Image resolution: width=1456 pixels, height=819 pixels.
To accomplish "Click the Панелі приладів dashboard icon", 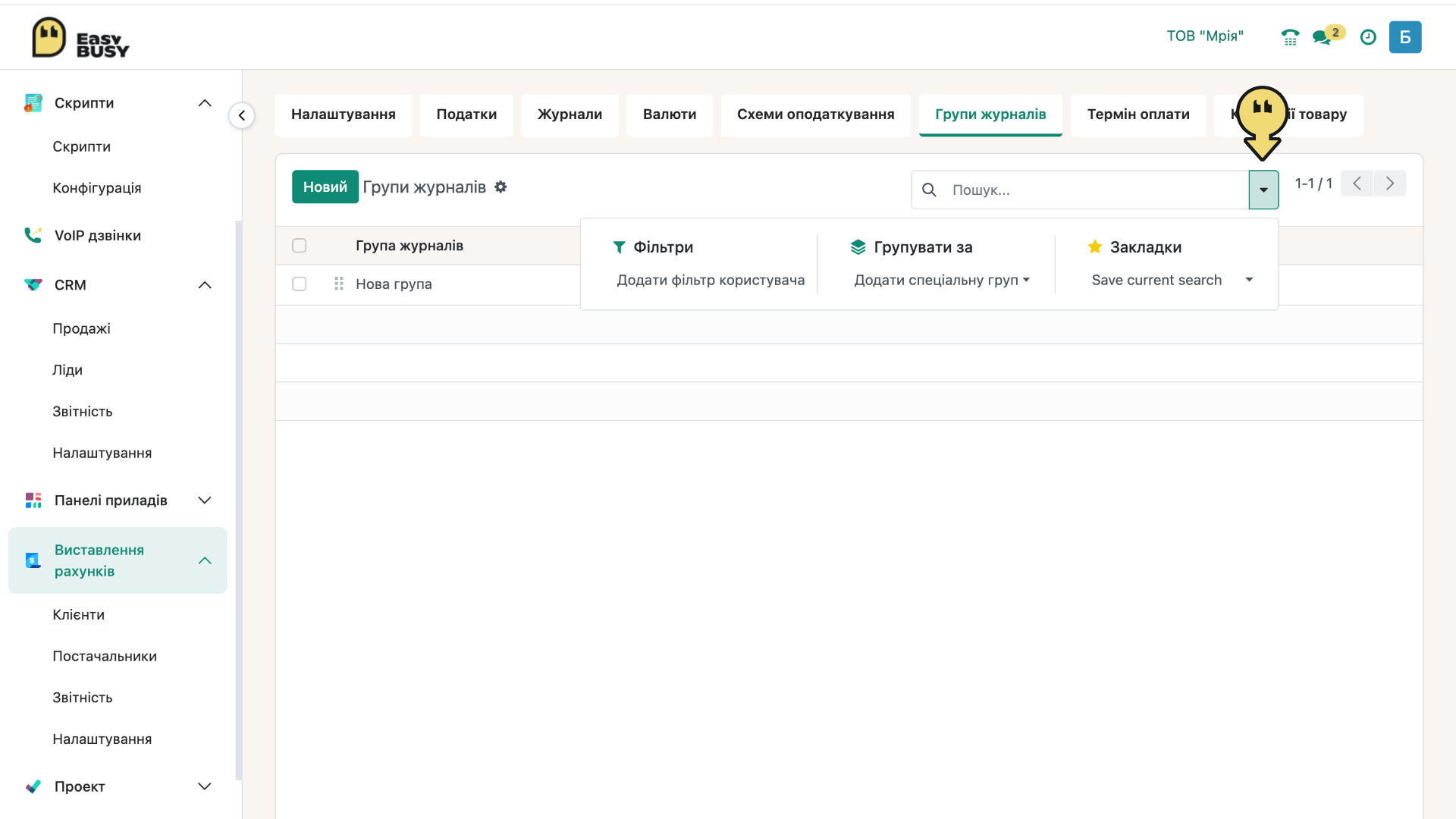I will 33,500.
